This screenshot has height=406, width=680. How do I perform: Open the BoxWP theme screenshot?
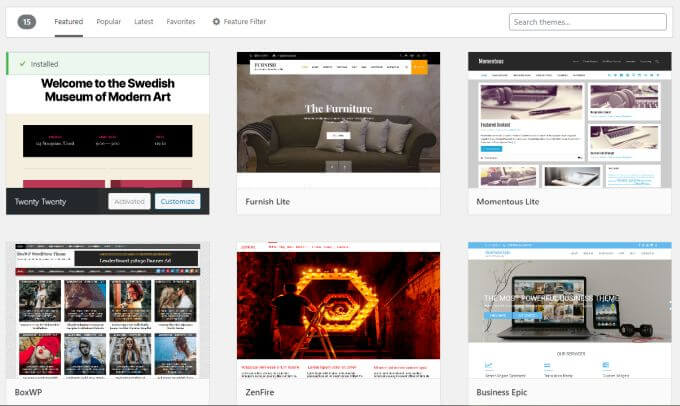pos(108,311)
